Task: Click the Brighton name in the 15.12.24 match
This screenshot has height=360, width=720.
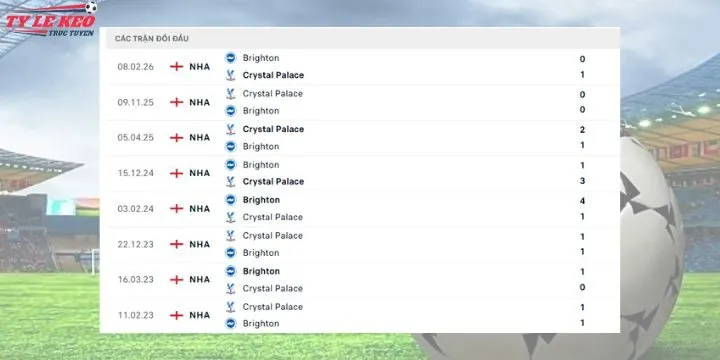Action: 261,165
